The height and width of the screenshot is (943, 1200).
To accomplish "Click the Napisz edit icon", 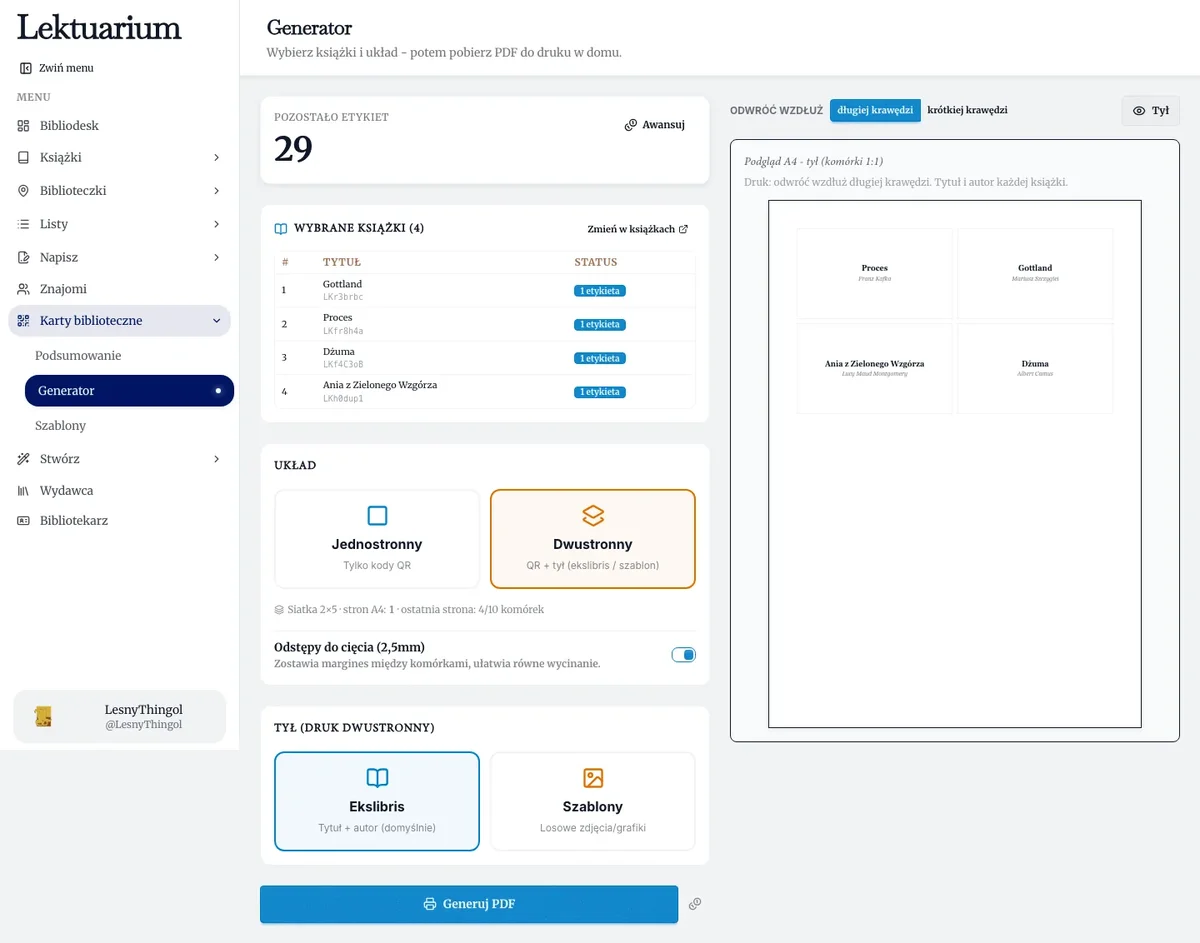I will (23, 258).
